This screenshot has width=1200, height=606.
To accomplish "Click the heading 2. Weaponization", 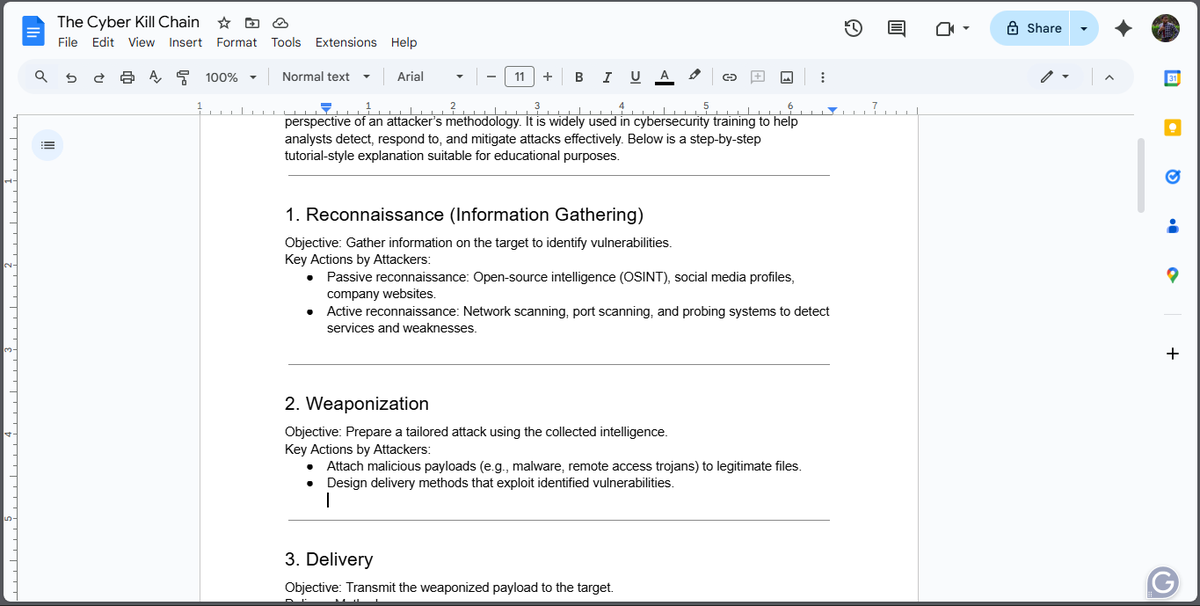I will (357, 404).
